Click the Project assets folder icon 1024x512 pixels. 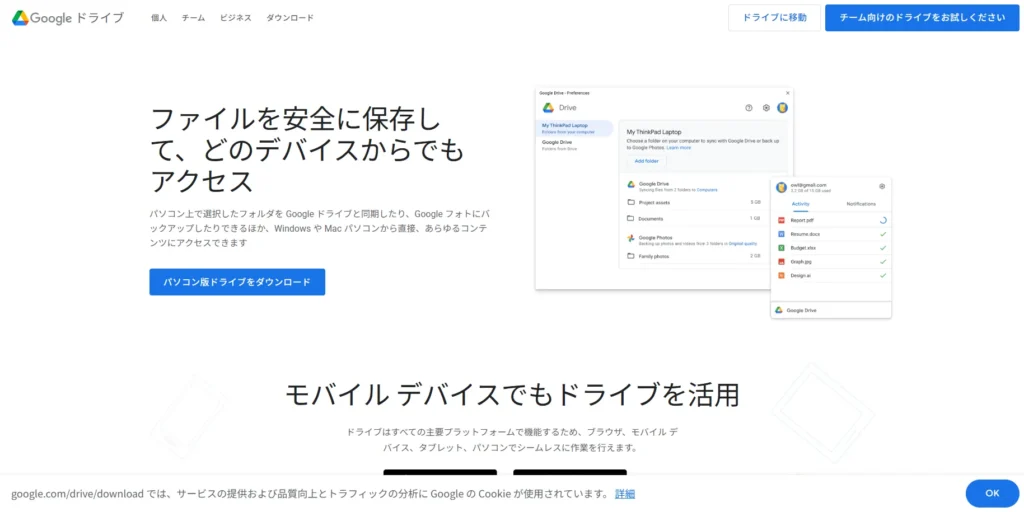coord(631,202)
